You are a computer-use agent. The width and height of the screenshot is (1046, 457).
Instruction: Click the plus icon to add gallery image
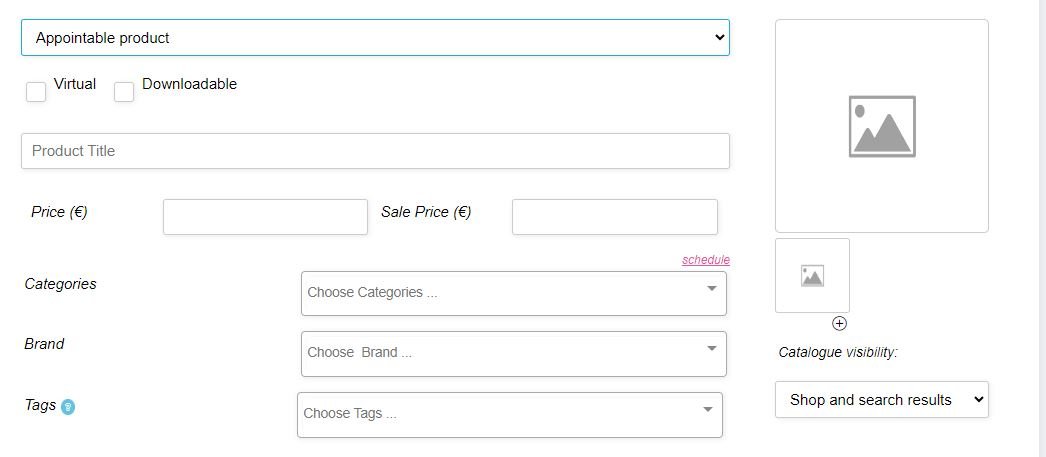click(x=839, y=324)
